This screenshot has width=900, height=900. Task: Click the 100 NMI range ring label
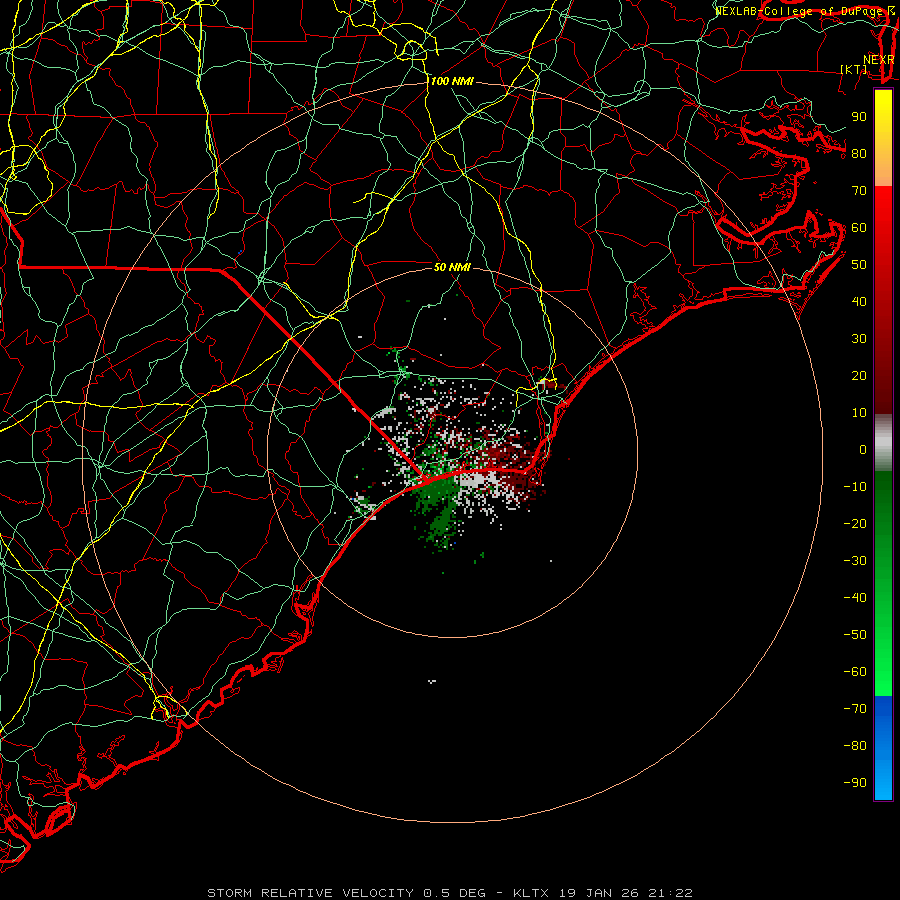coord(452,82)
